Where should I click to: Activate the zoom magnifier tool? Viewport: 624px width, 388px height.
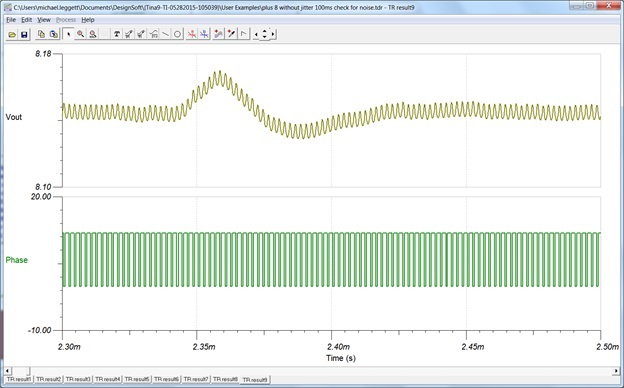[x=81, y=34]
